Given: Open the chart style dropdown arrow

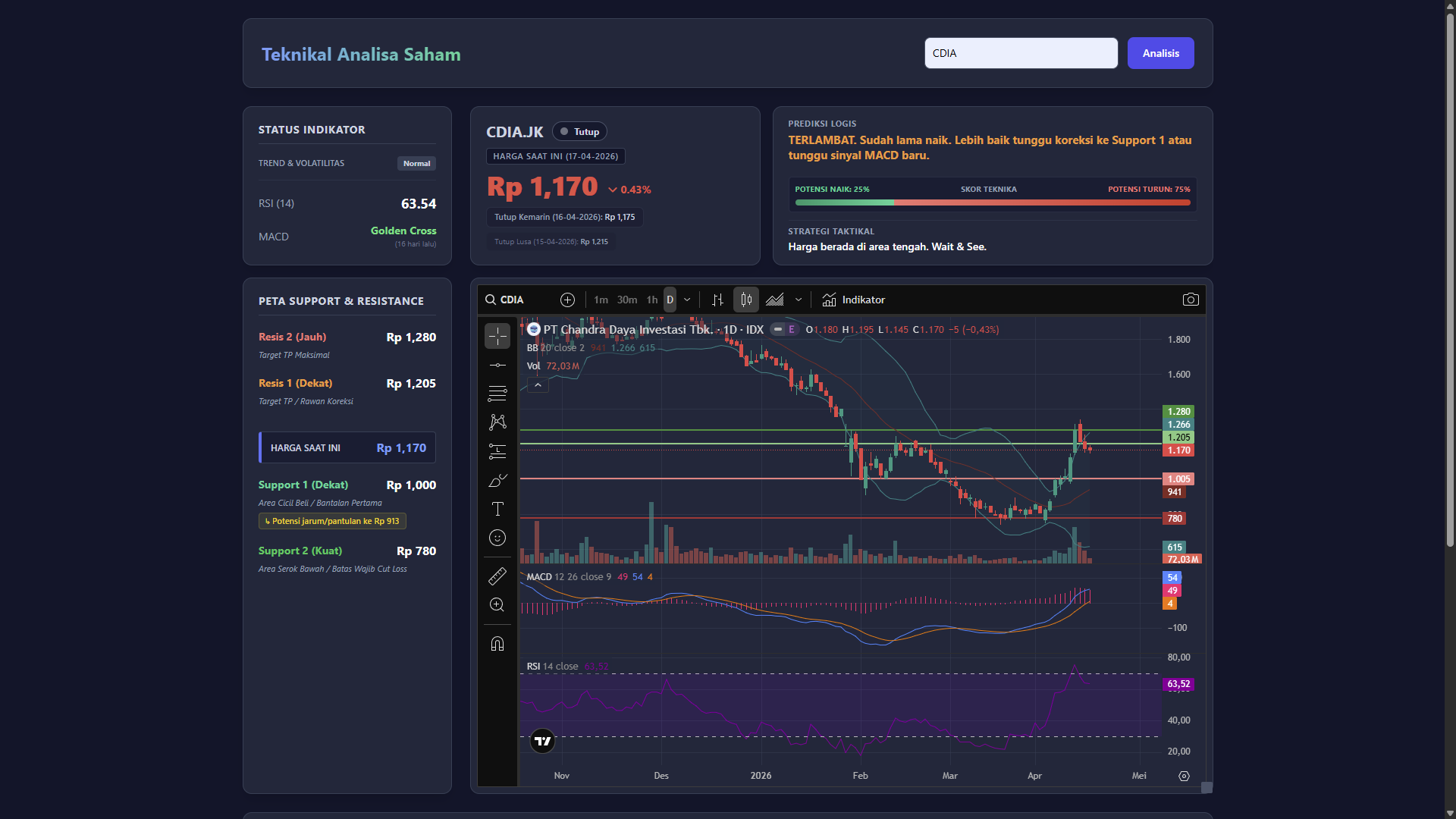Looking at the screenshot, I should pos(799,300).
